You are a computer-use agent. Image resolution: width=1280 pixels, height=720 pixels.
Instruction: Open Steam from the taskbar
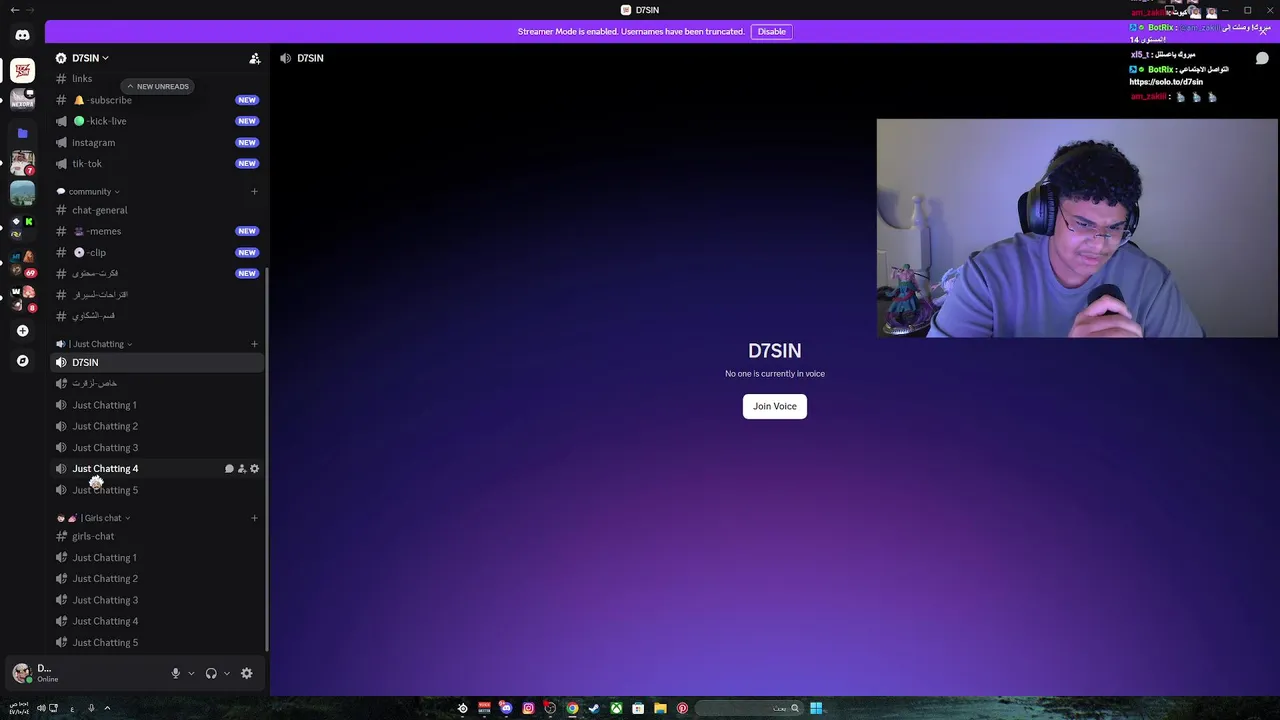(x=594, y=708)
